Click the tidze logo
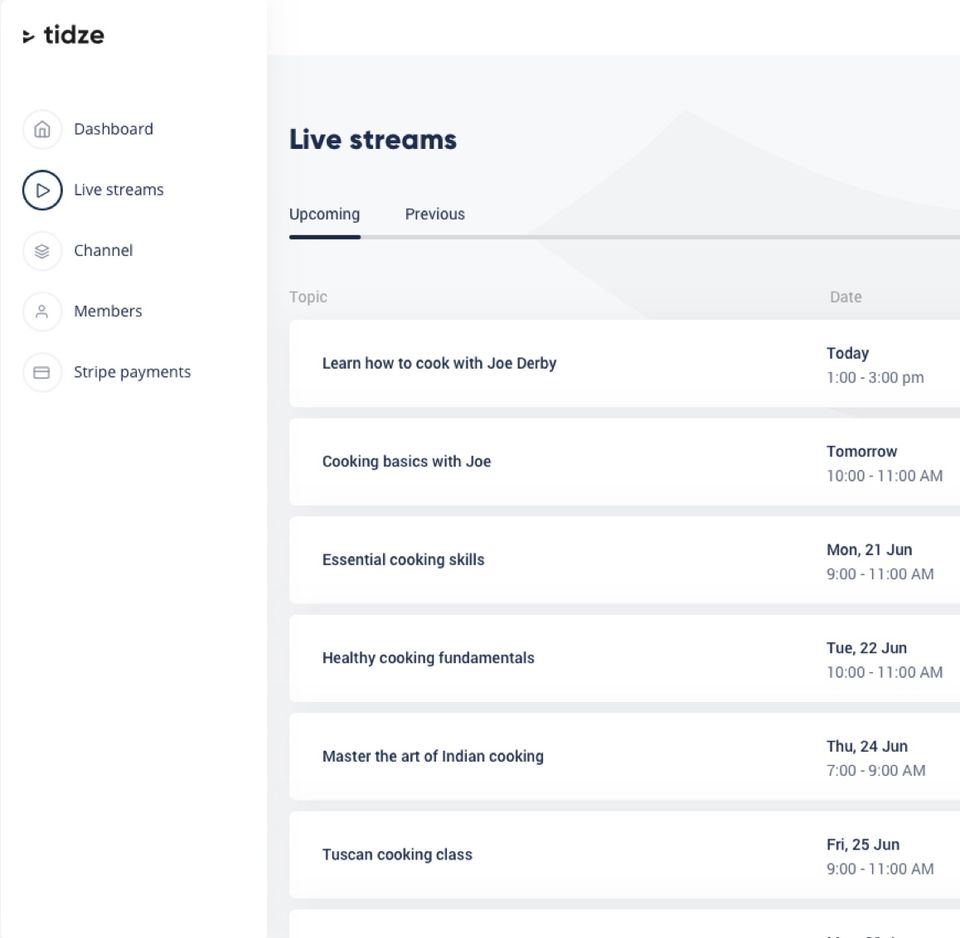 pos(64,36)
